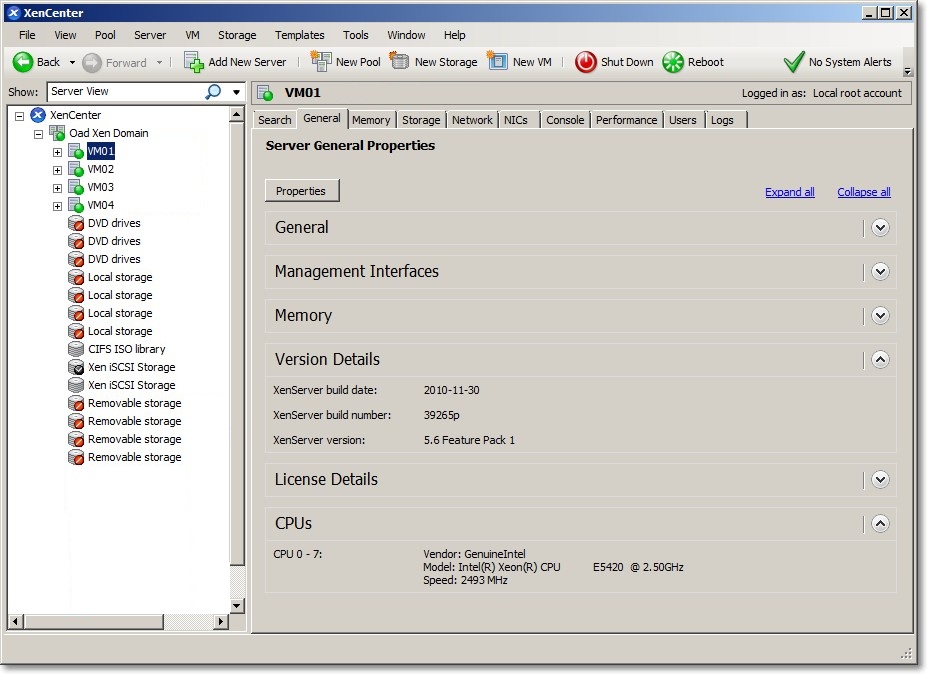927x674 pixels.
Task: Click the Logged in as Local root account text
Action: [822, 93]
